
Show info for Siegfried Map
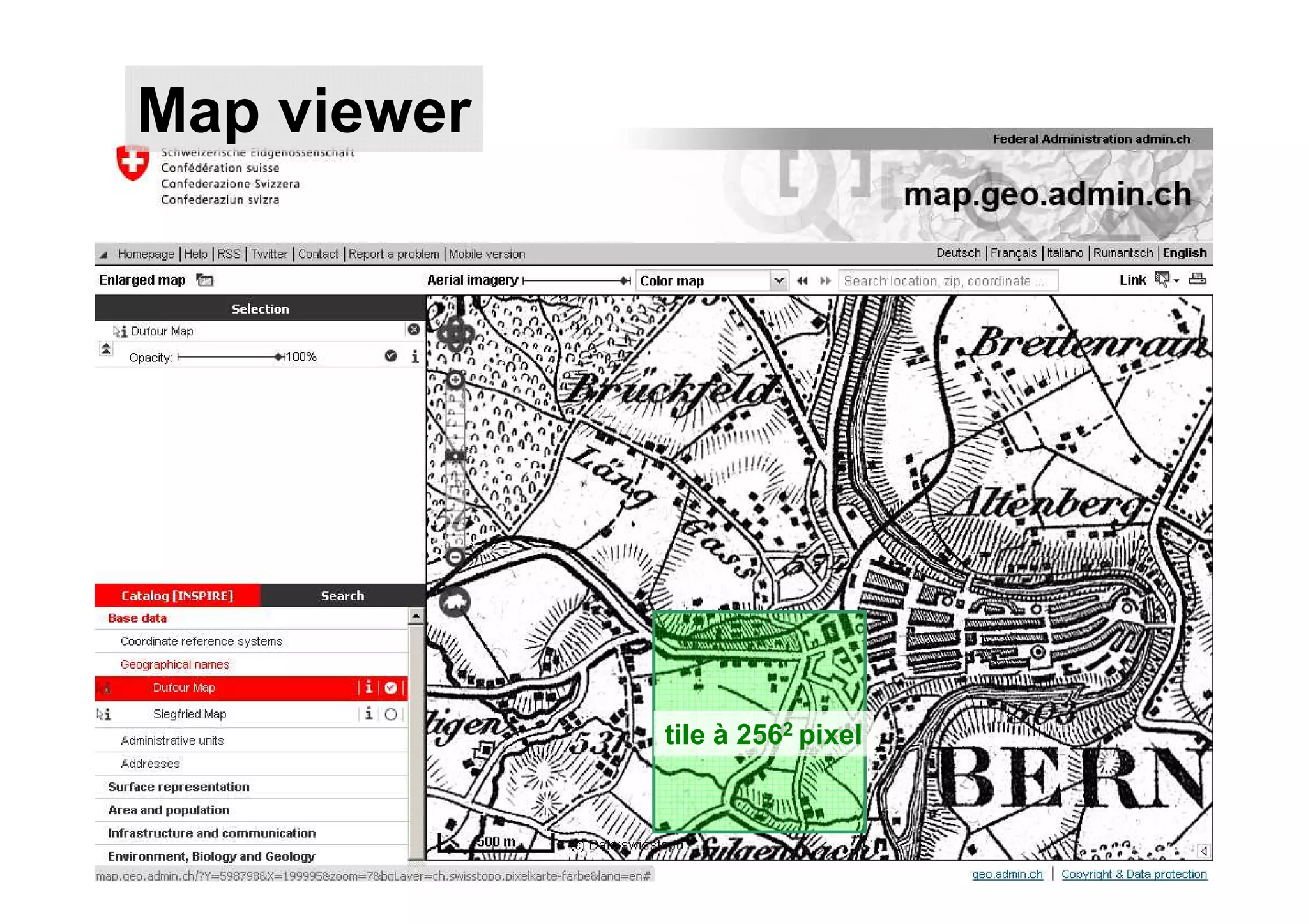[369, 713]
